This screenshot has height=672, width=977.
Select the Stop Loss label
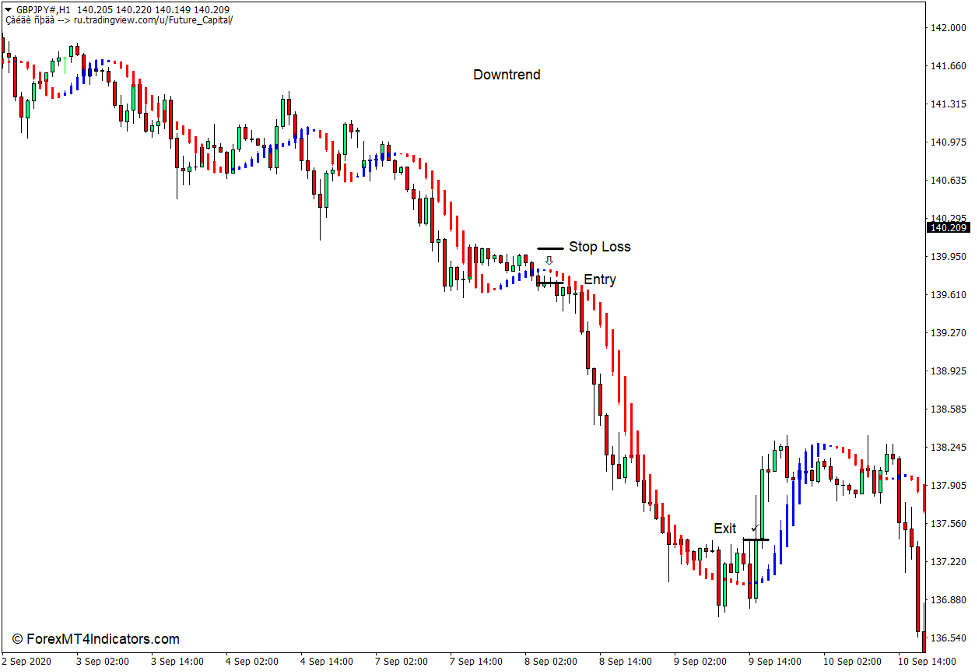[x=601, y=246]
